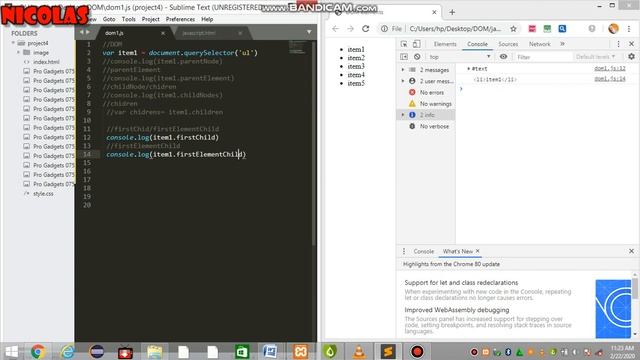This screenshot has height=360, width=640.
Task: Click the red extension icon in Chrome toolbar
Action: point(532,29)
